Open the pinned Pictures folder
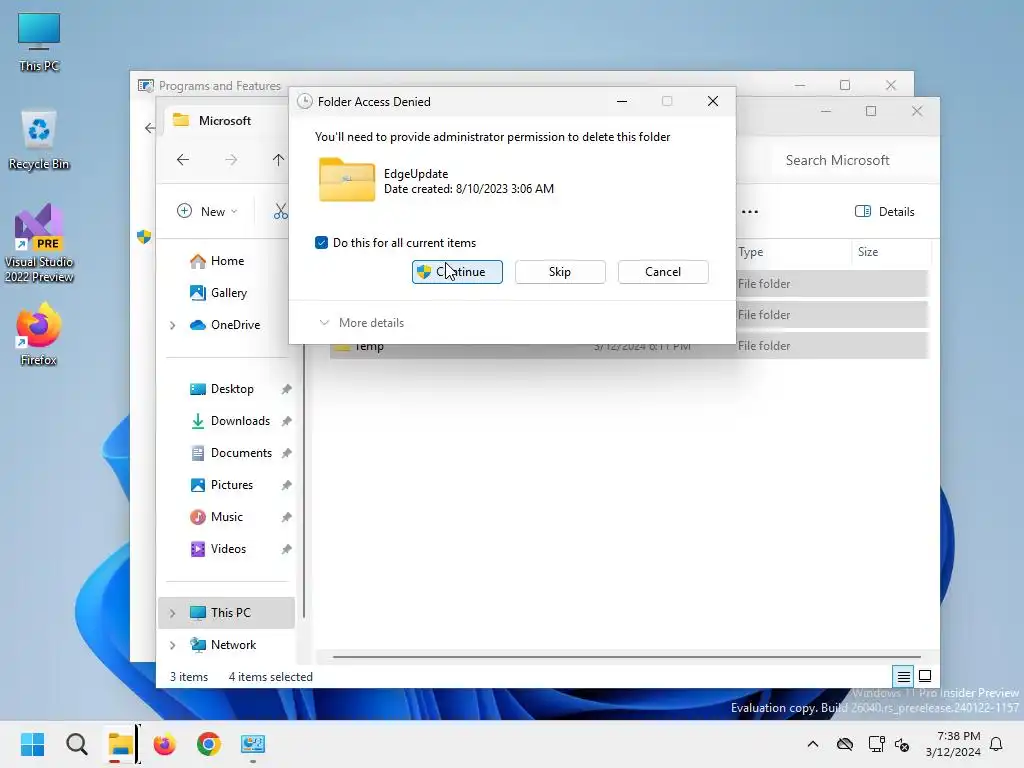The width and height of the screenshot is (1024, 768). pos(231,485)
